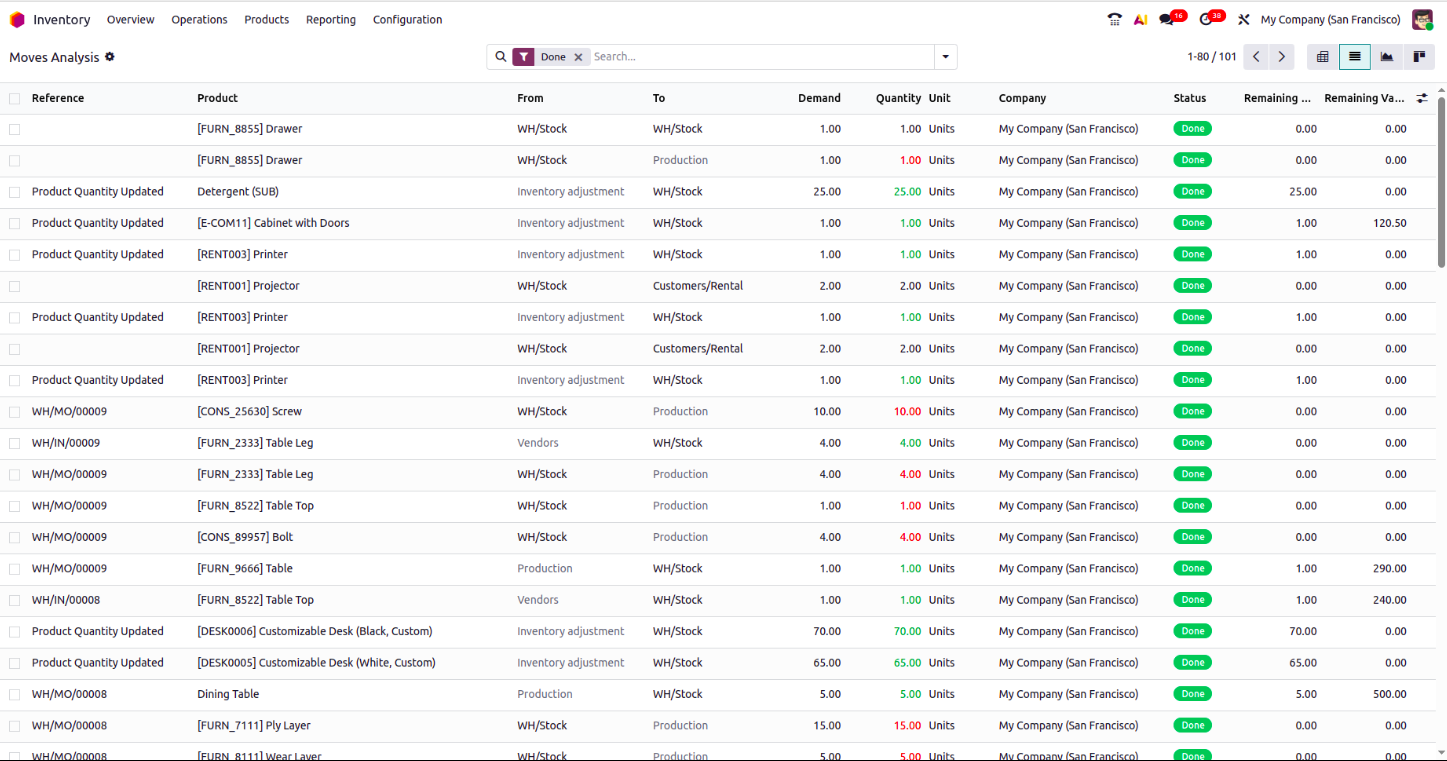Open the conversations messages icon
Screen dimensions: 1447x761
click(1167, 20)
